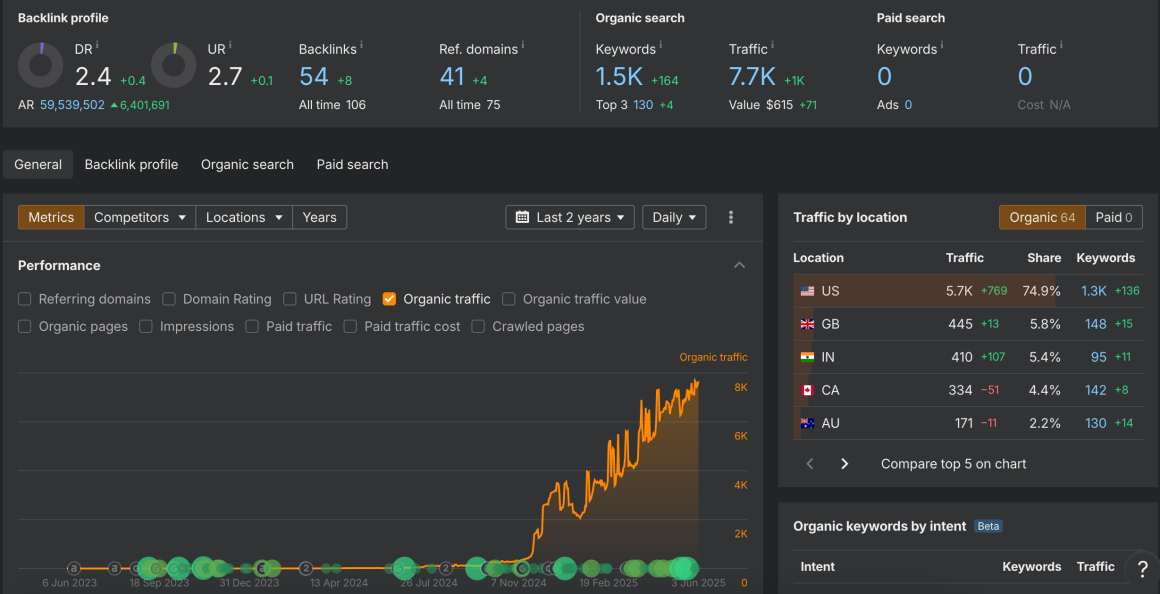Select the DR score gauge icon
1160x594 pixels.
pyautogui.click(x=40, y=64)
